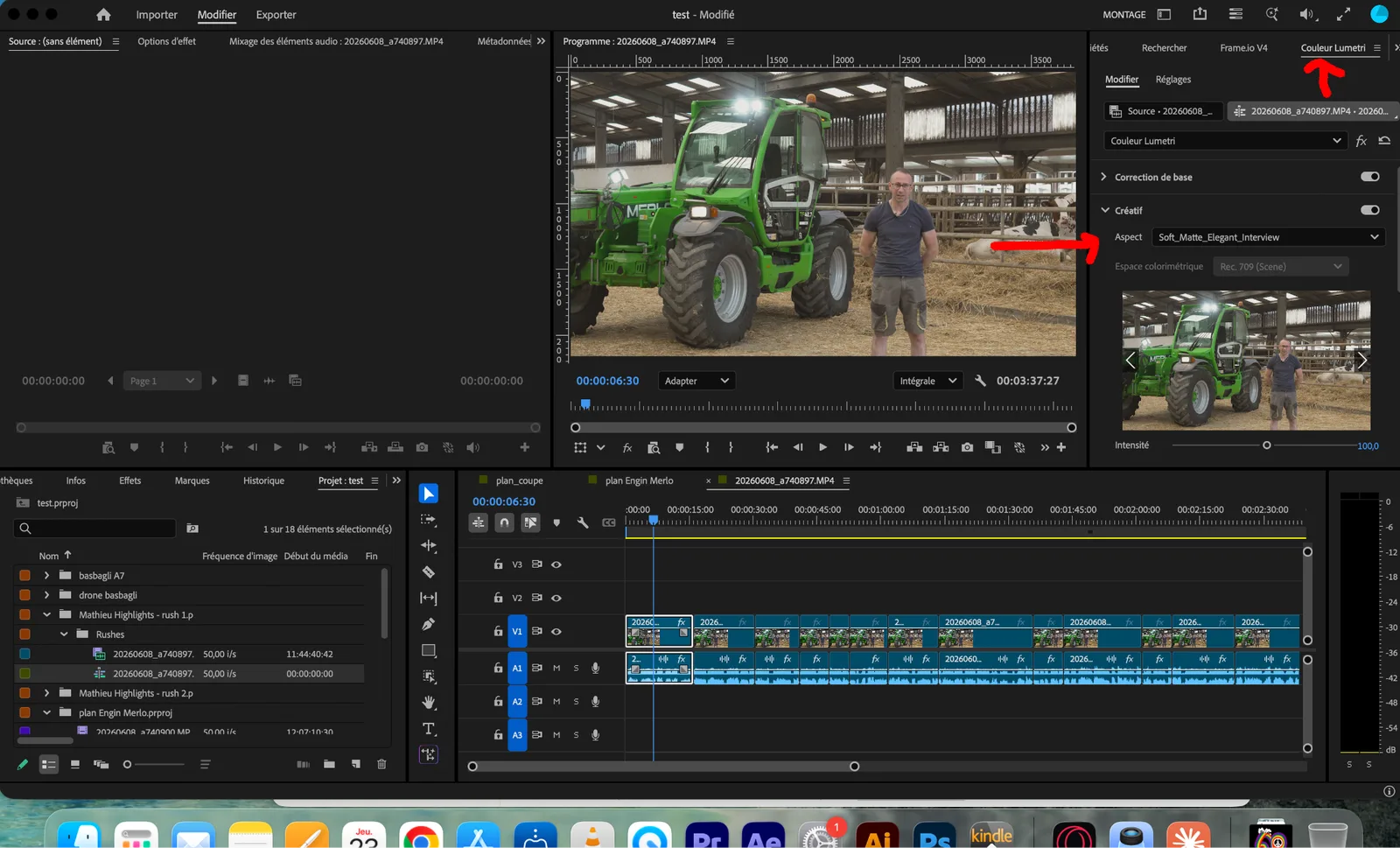Open the Couleur Lumetri effect dropdown
This screenshot has height=848, width=1400.
[x=1225, y=141]
